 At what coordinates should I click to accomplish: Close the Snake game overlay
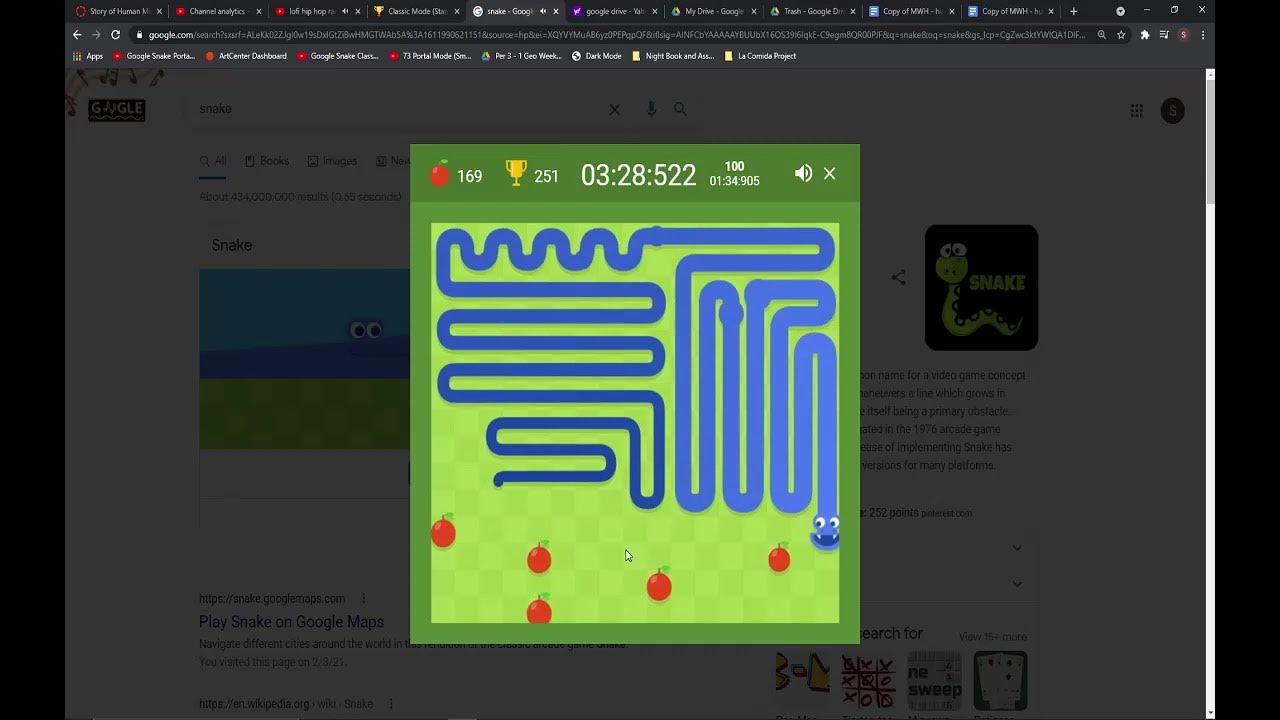coord(829,173)
